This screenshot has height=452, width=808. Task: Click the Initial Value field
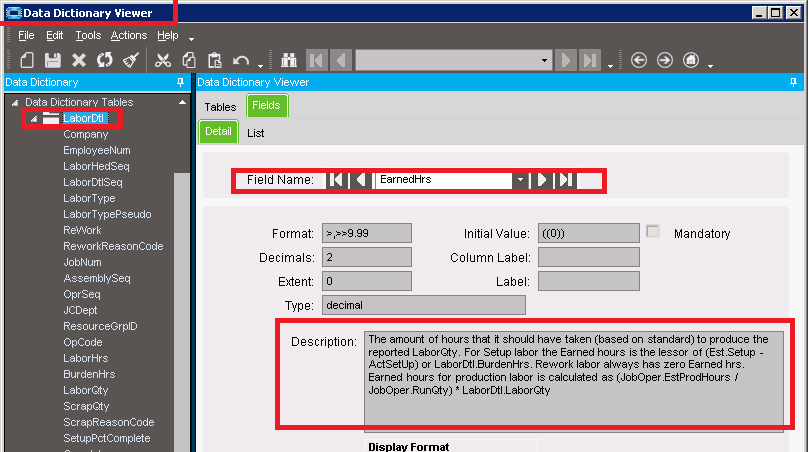[x=589, y=233]
